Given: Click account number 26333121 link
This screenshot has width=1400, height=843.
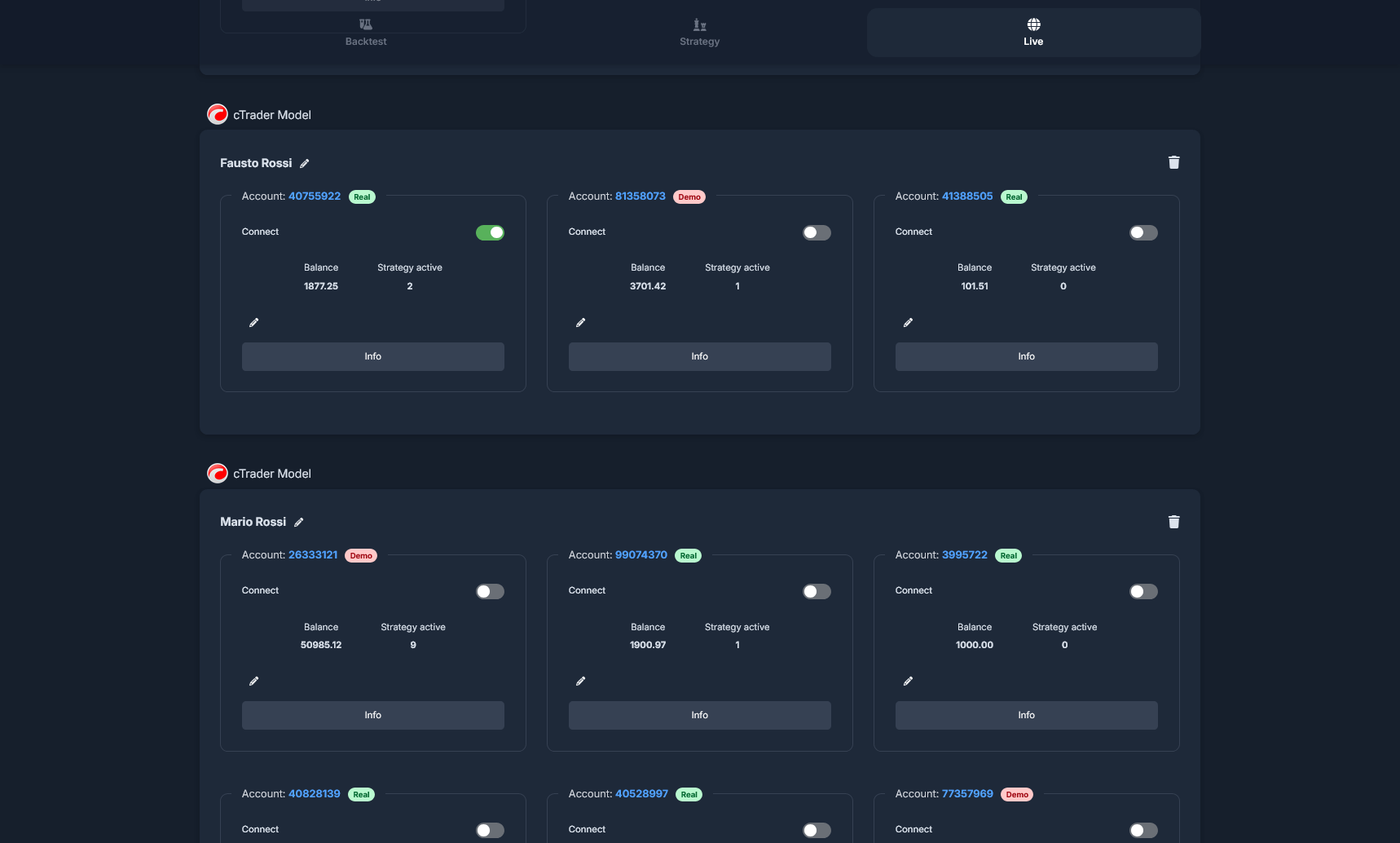Looking at the screenshot, I should pos(313,555).
